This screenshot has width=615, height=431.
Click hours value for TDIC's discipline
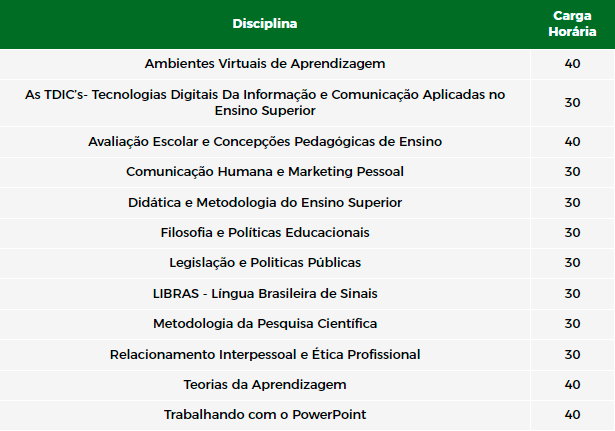click(572, 103)
